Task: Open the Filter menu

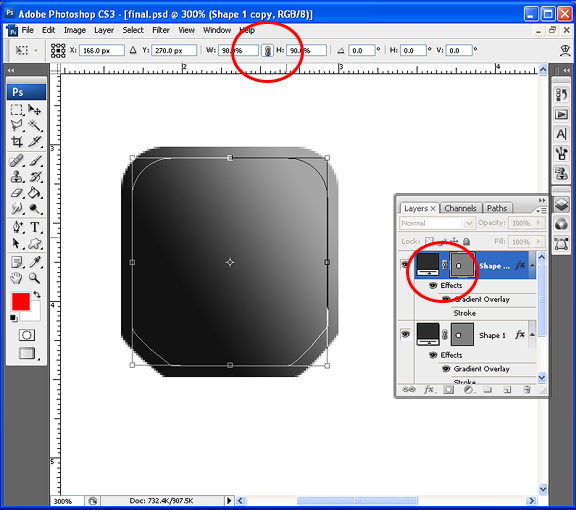Action: 161,30
